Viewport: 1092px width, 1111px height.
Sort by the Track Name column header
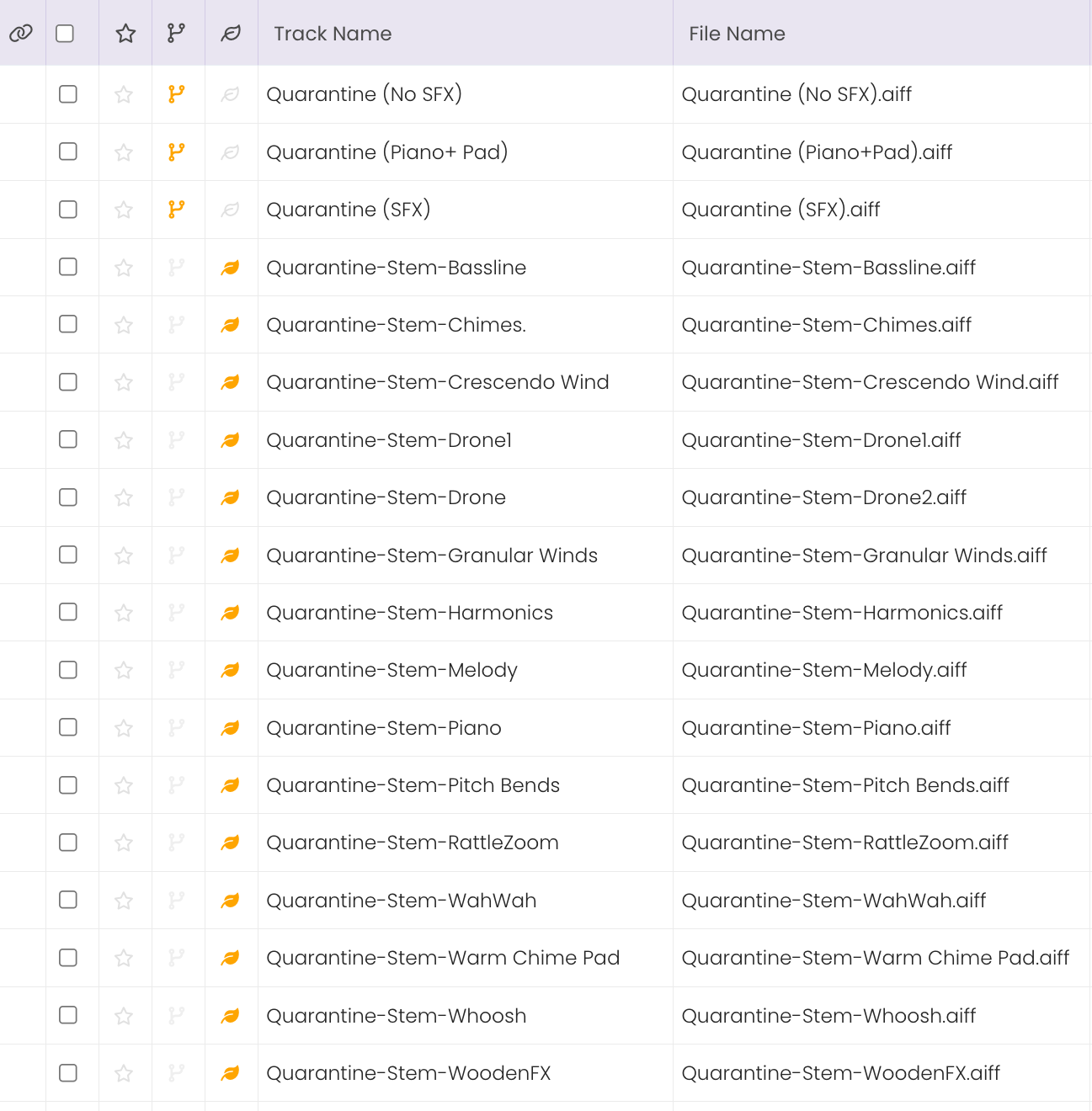click(333, 34)
